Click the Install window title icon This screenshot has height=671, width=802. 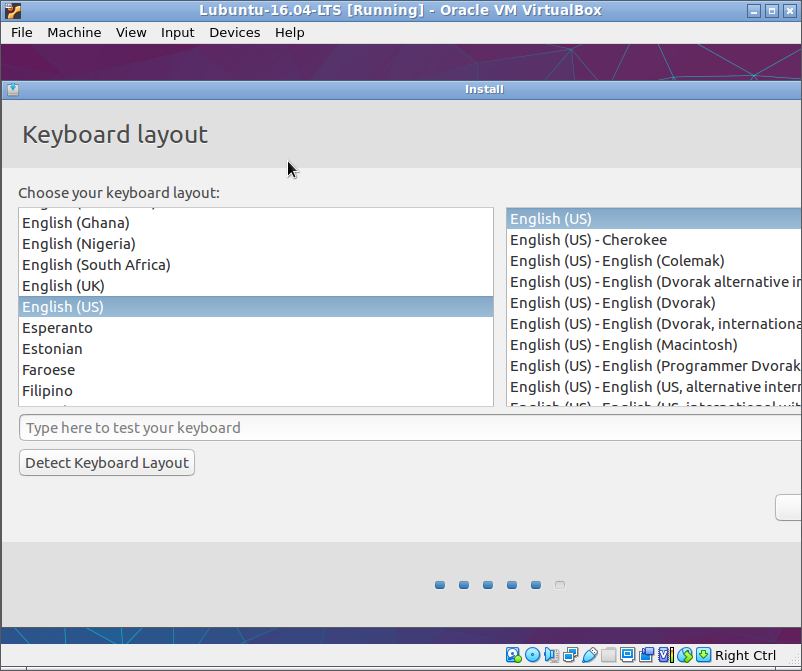click(13, 90)
